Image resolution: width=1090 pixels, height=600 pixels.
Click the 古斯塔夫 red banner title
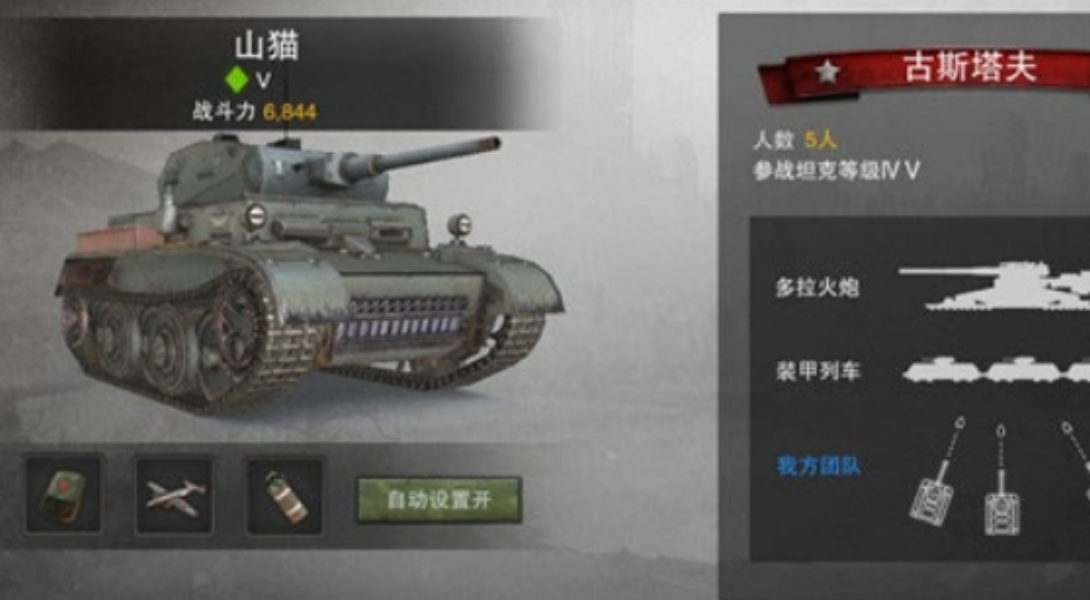(970, 68)
